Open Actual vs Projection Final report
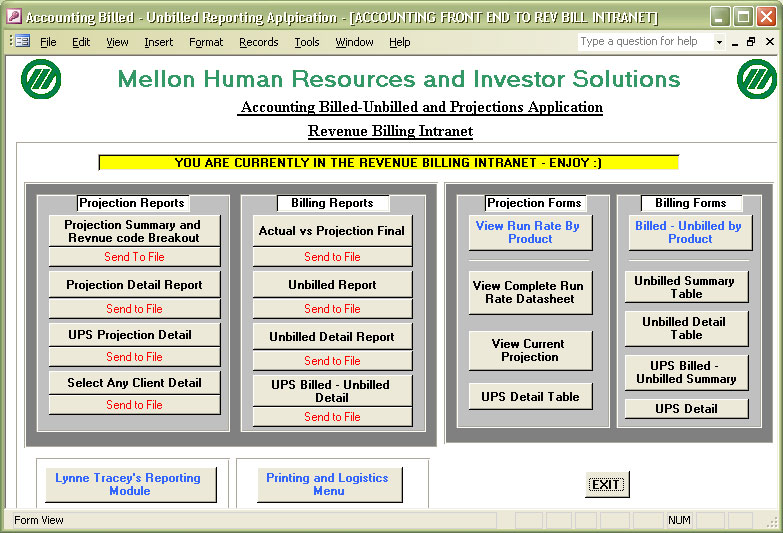 (x=332, y=231)
